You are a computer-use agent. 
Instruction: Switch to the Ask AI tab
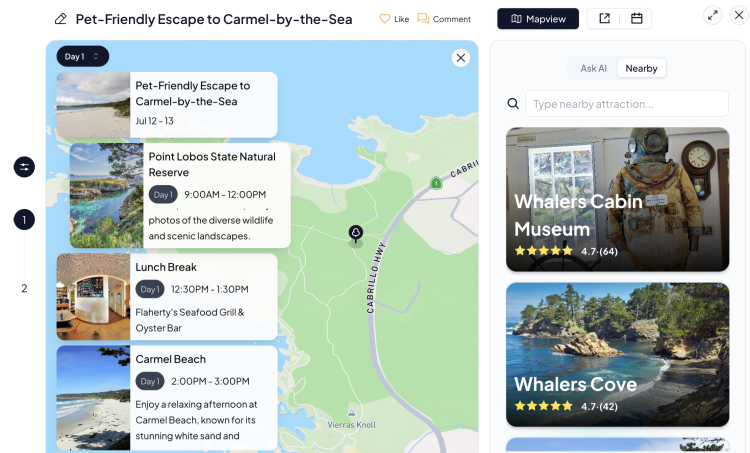pyautogui.click(x=593, y=68)
